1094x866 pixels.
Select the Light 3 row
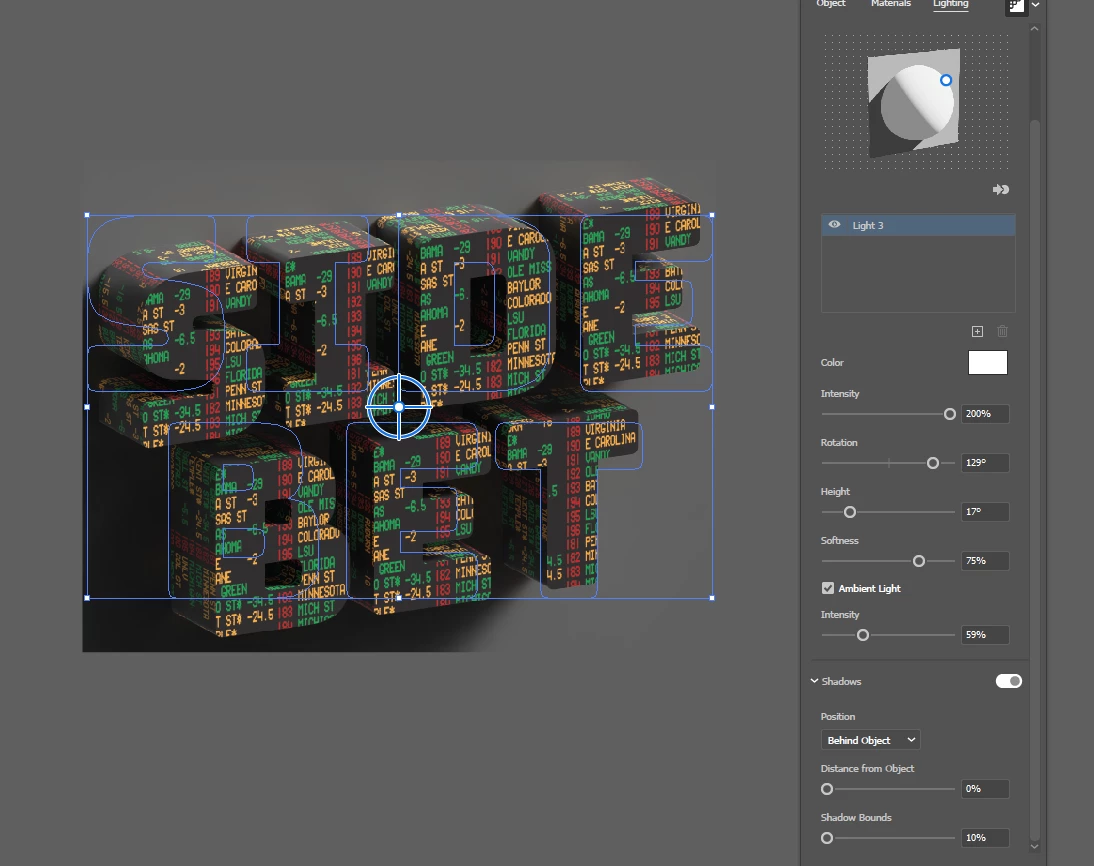point(917,225)
